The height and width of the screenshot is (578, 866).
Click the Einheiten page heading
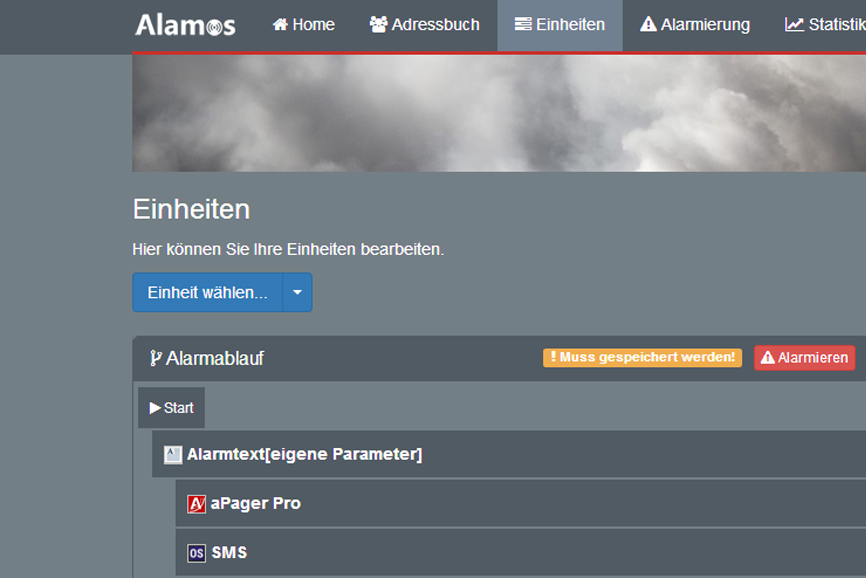tap(191, 209)
